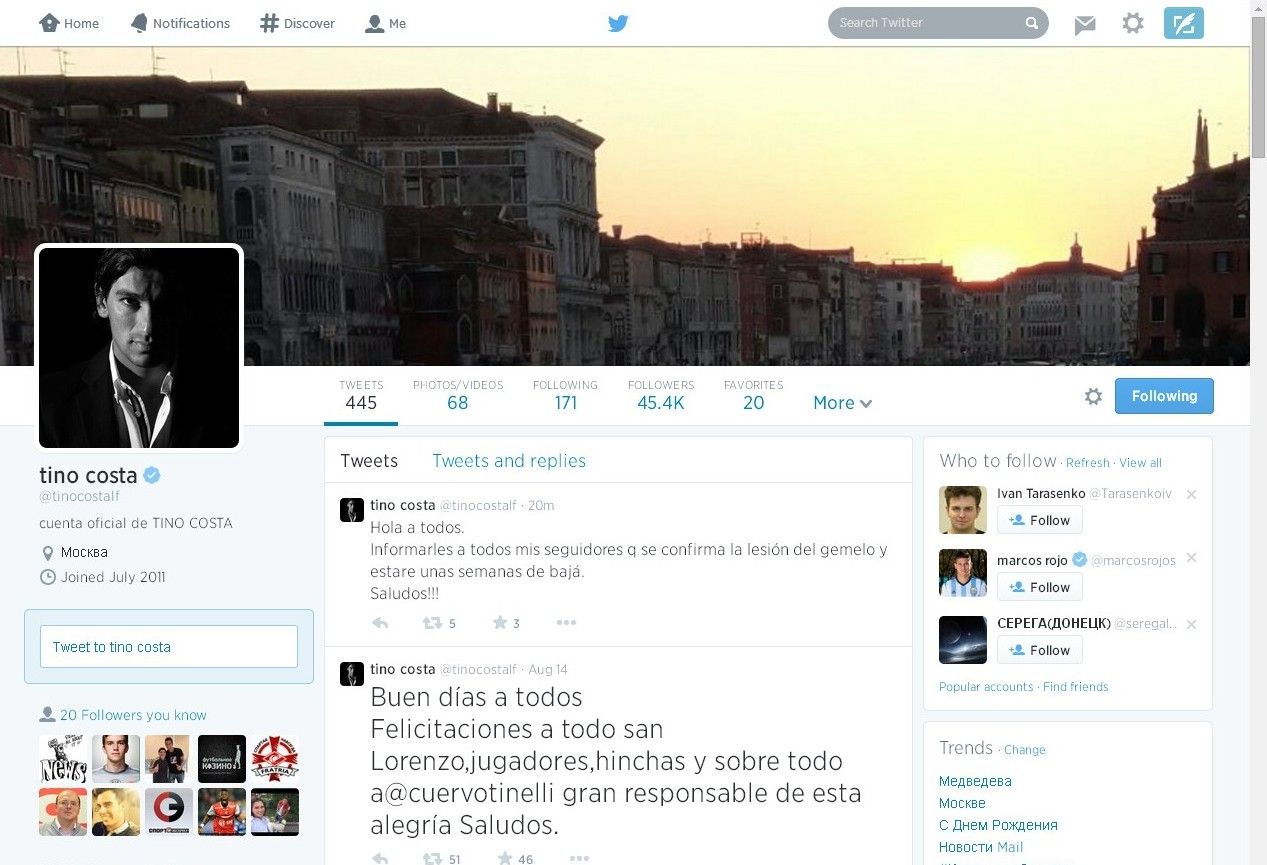Toggle the Following button for tino costa
Viewport: 1267px width, 865px height.
coord(1164,396)
